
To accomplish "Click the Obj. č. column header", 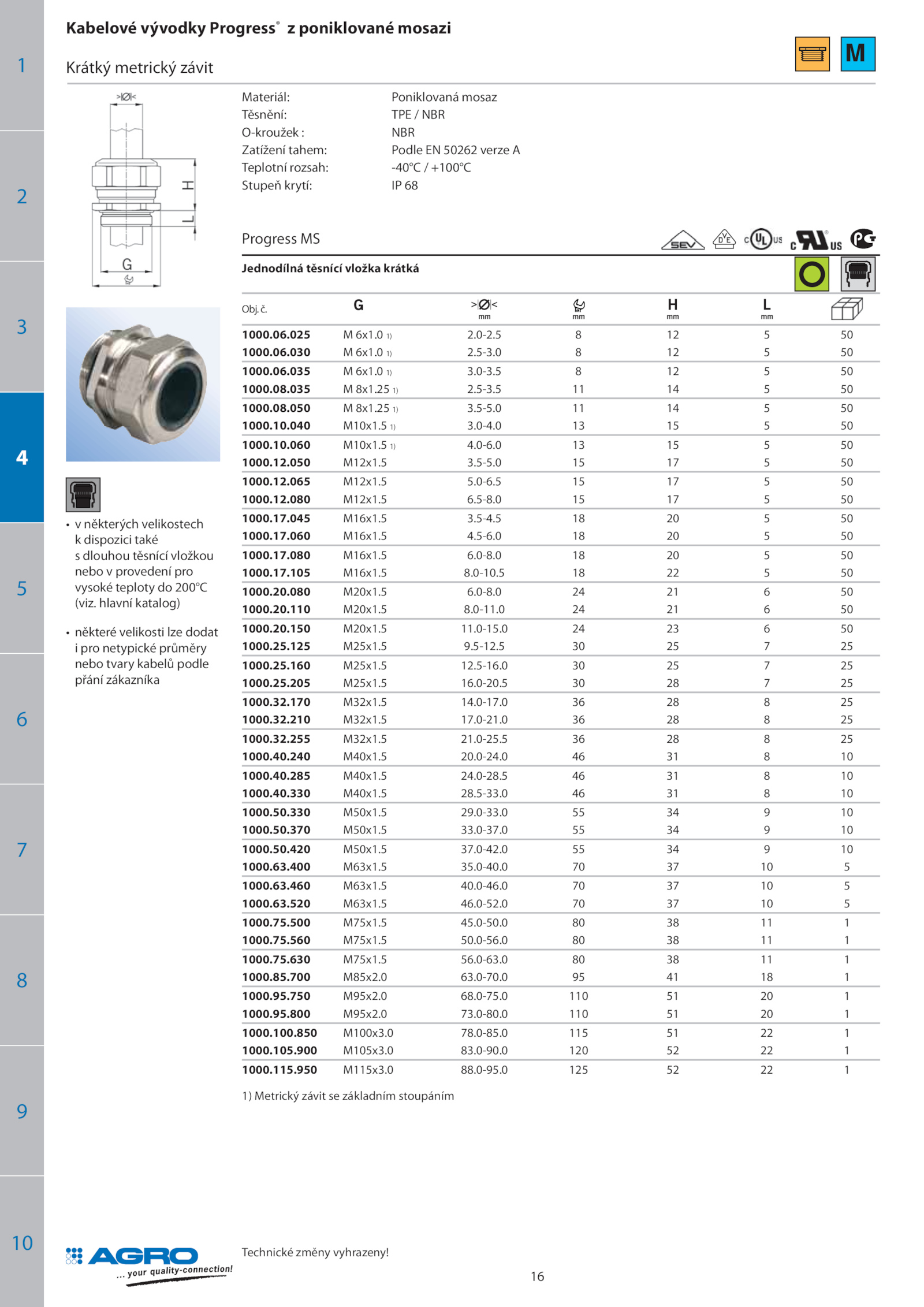I will point(255,309).
